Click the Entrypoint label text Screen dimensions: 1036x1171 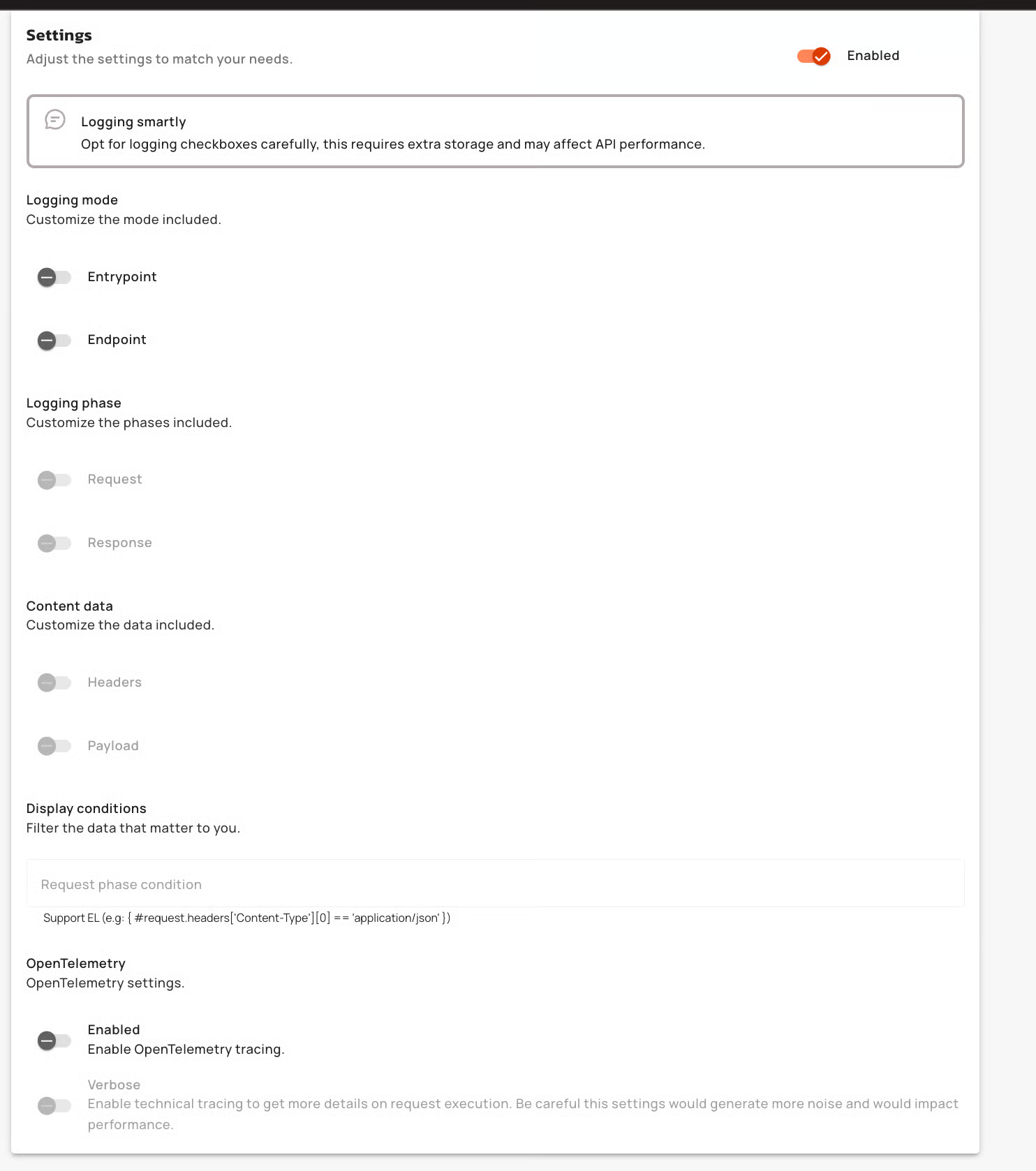(122, 277)
